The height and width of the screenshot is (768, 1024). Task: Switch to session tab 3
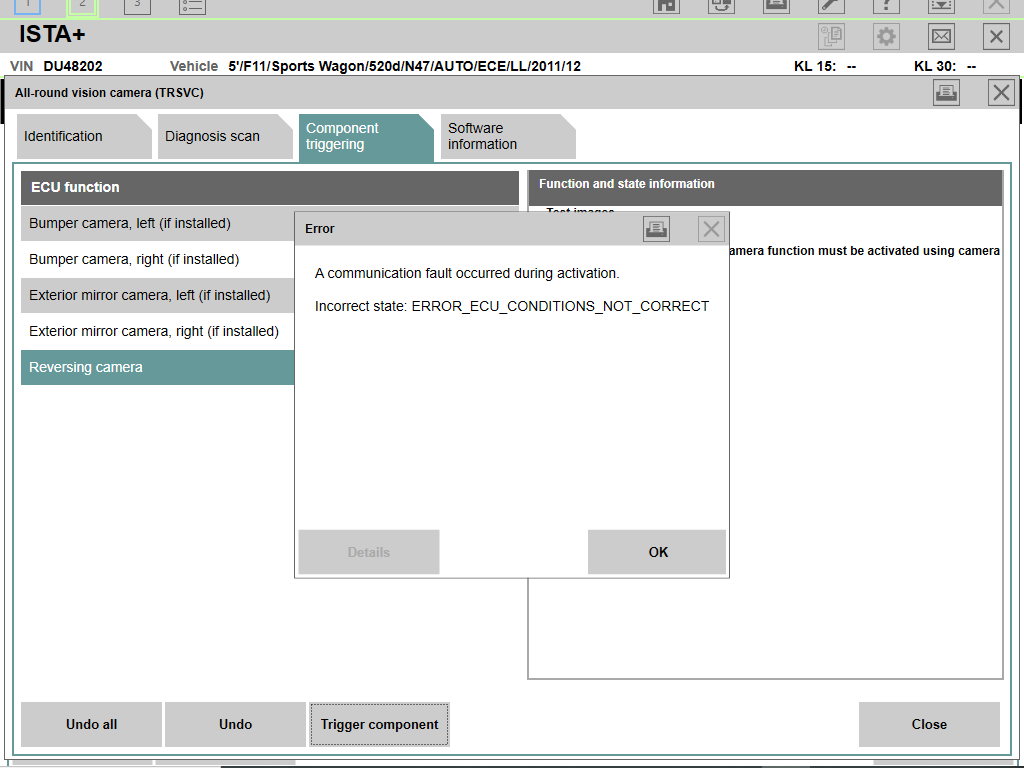[x=137, y=7]
